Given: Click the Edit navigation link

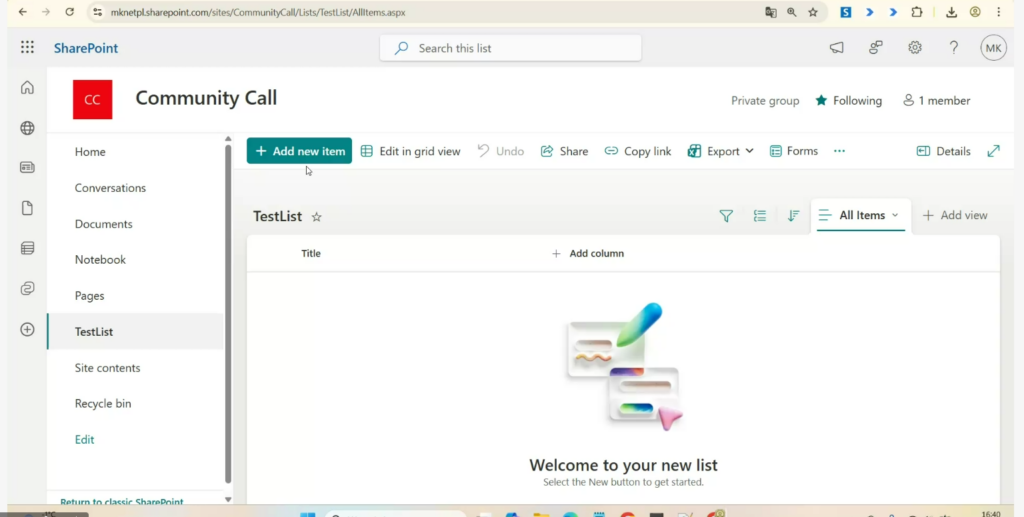Looking at the screenshot, I should tap(84, 440).
